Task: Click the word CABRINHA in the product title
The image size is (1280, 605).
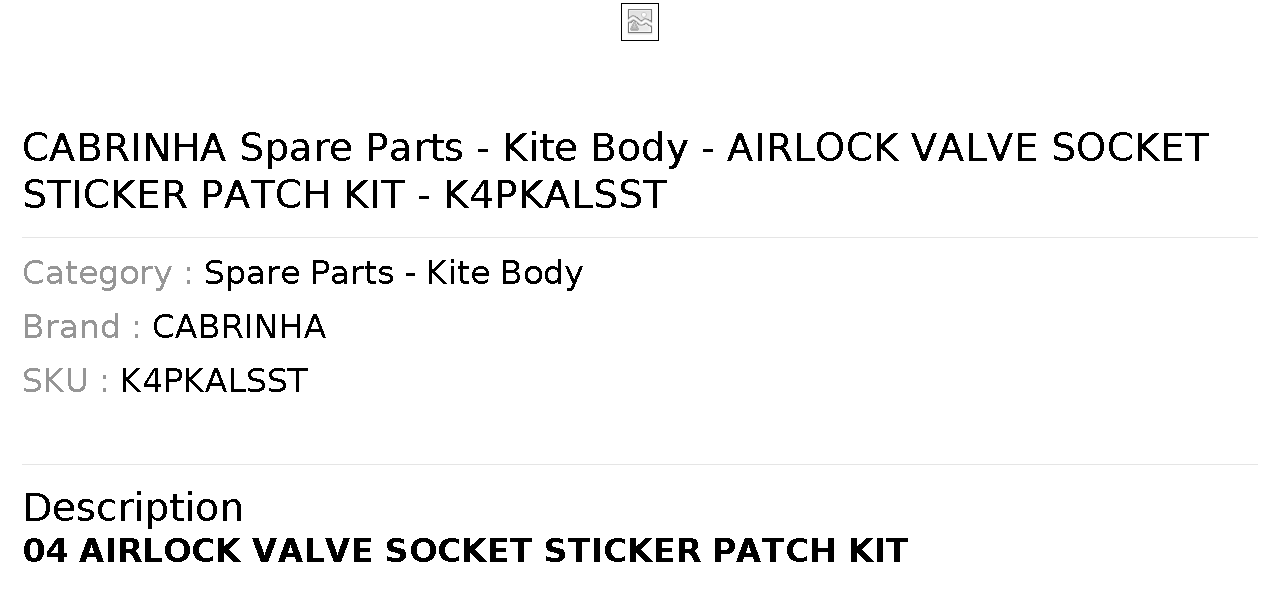Action: tap(125, 148)
